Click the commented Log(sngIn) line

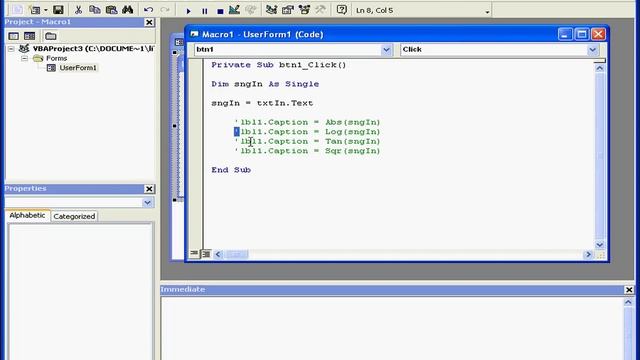pyautogui.click(x=307, y=132)
